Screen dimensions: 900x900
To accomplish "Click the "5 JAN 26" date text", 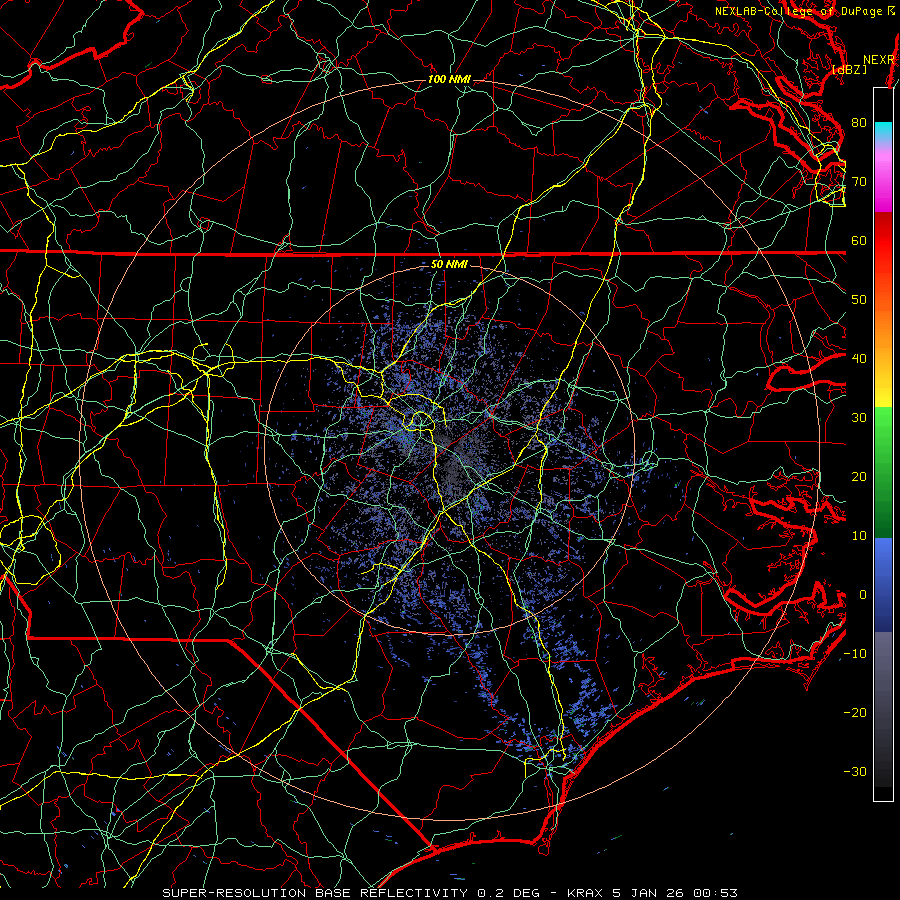I will pos(648,893).
